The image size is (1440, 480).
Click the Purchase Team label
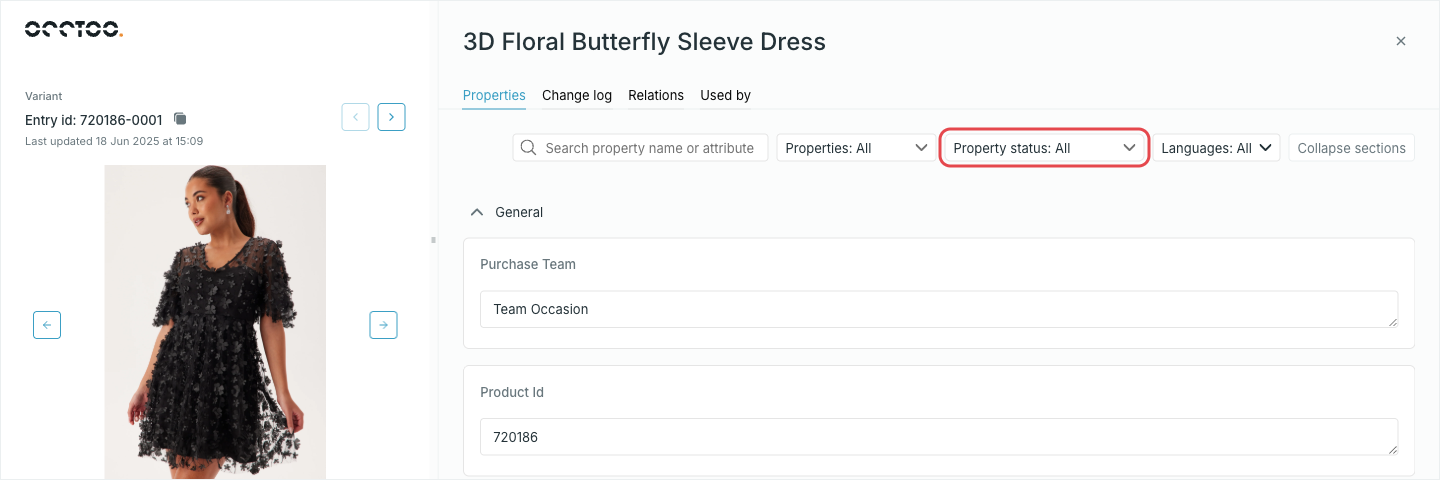(x=528, y=264)
